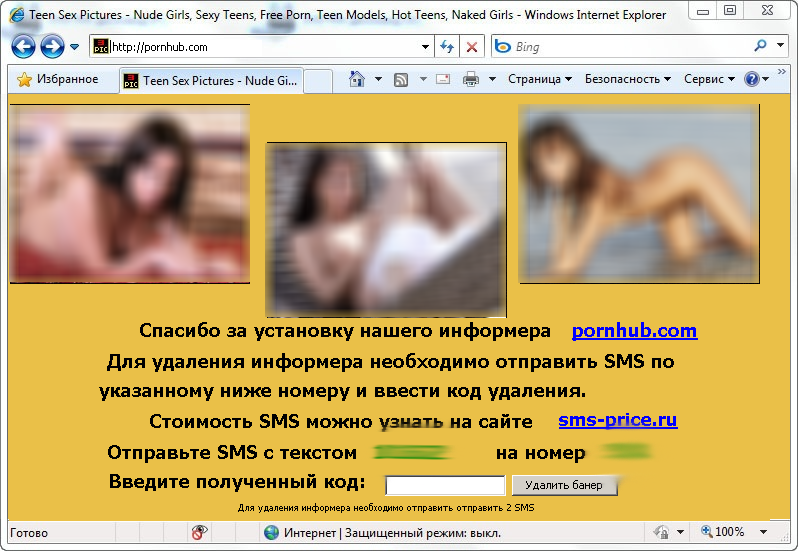Screen dimensions: 798x551
Task: Expand the Help dropdown arrow
Action: pyautogui.click(x=765, y=79)
